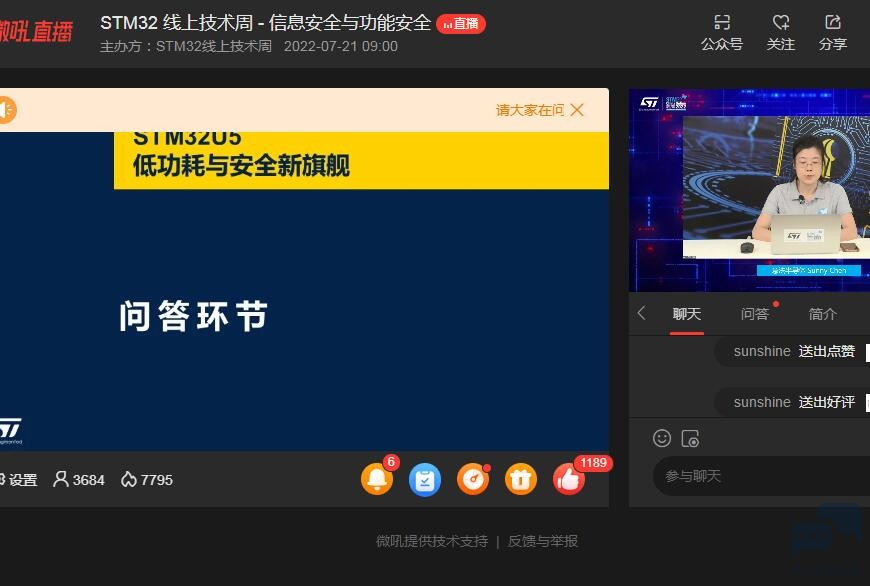Switch to the 简介 tab
The height and width of the screenshot is (586, 870).
tap(822, 314)
